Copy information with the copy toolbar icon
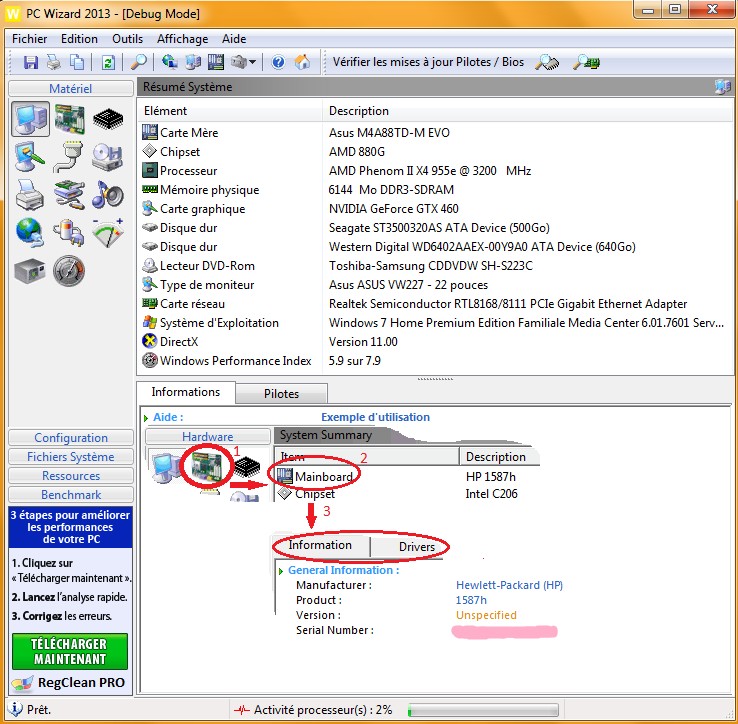The image size is (738, 724). (x=77, y=62)
